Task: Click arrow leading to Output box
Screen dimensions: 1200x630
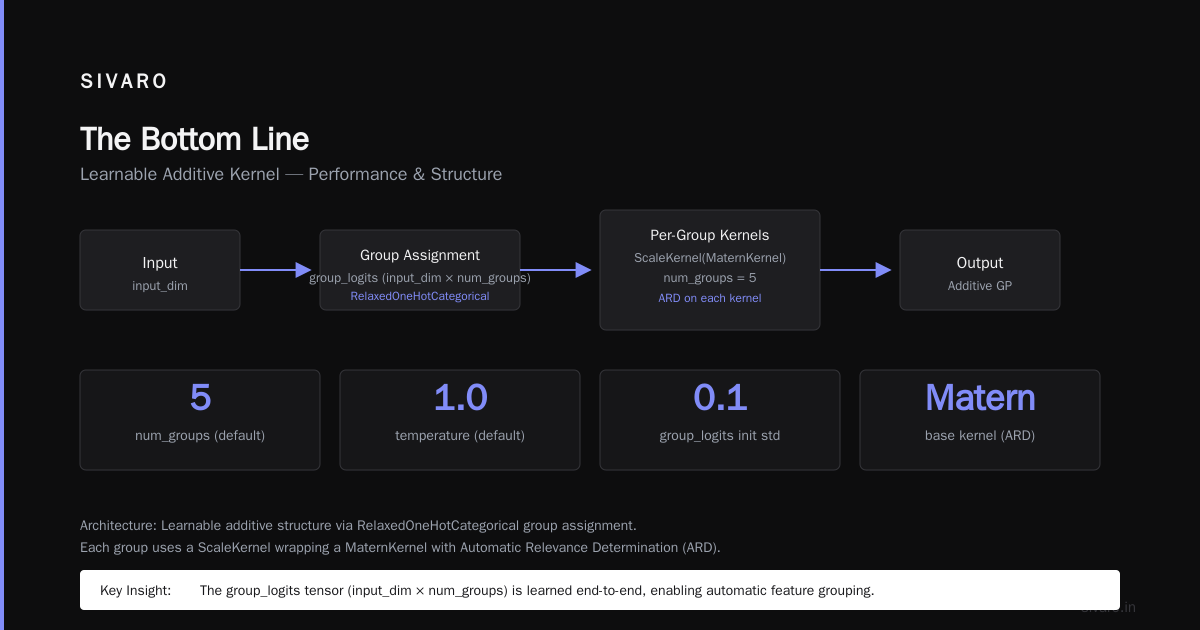Action: pos(856,270)
